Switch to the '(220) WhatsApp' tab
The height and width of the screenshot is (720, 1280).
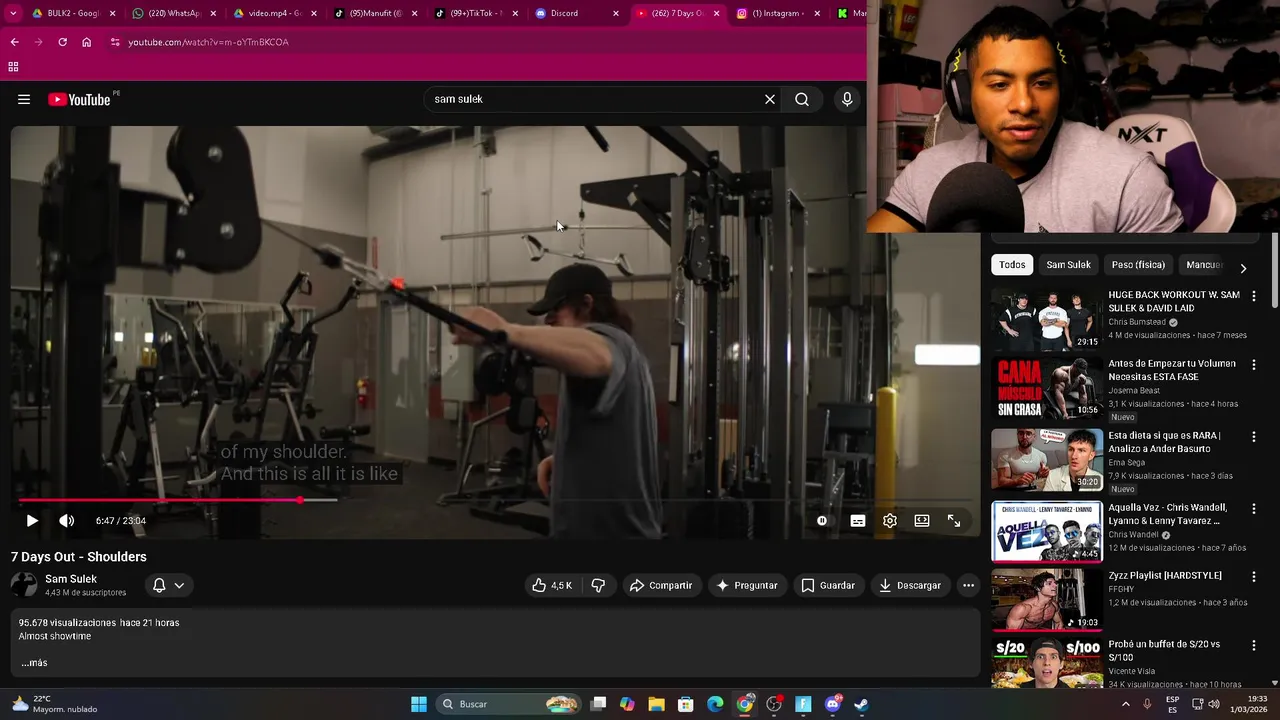click(175, 13)
